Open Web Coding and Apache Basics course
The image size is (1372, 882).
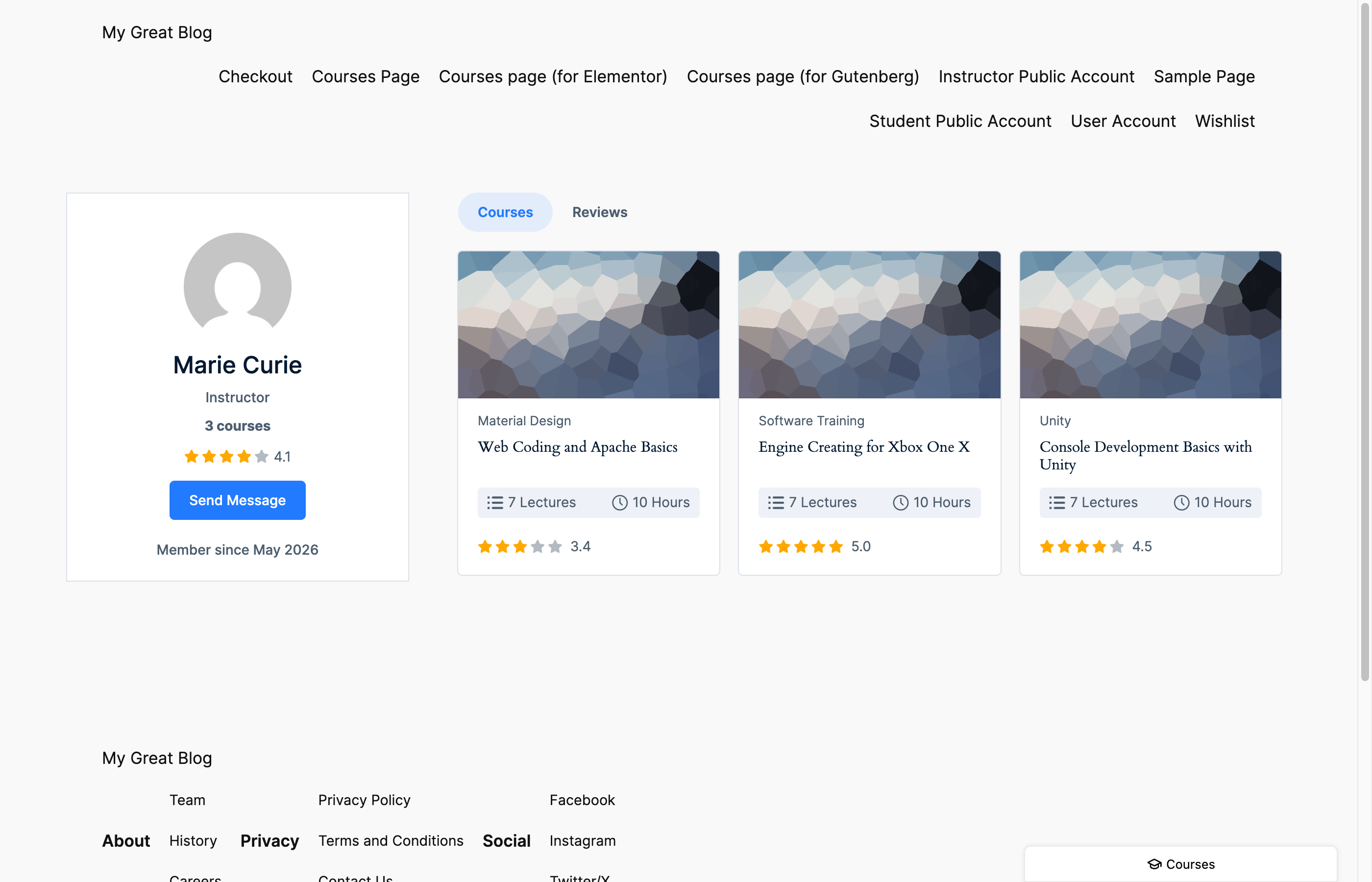tap(577, 447)
